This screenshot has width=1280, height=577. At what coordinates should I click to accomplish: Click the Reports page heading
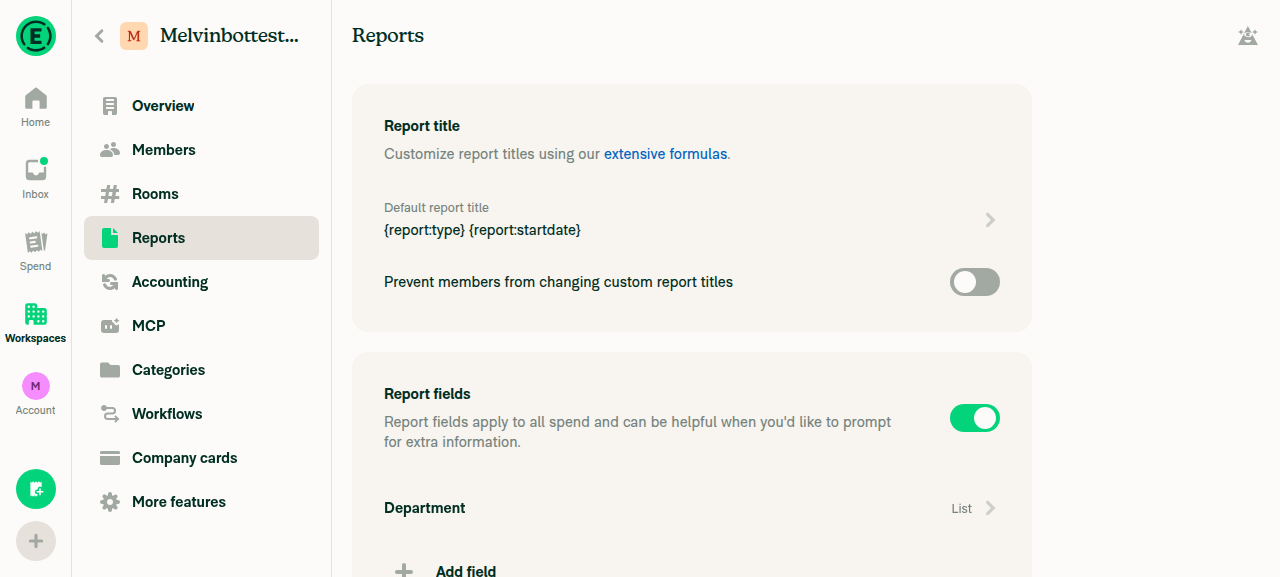click(388, 36)
